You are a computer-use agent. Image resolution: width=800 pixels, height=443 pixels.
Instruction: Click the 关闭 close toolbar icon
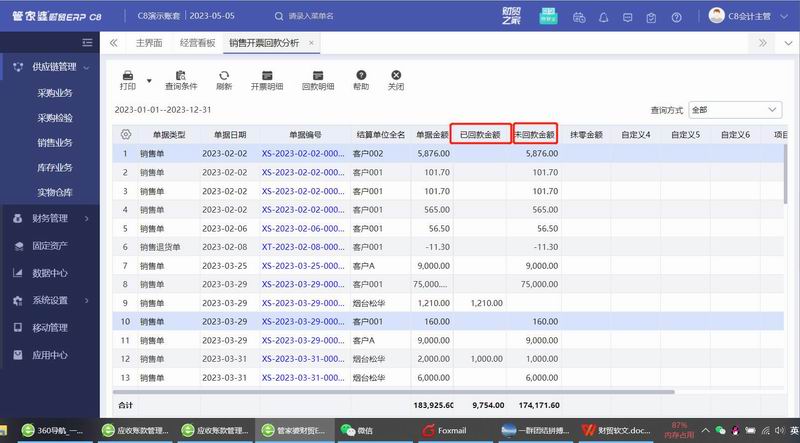click(x=396, y=75)
